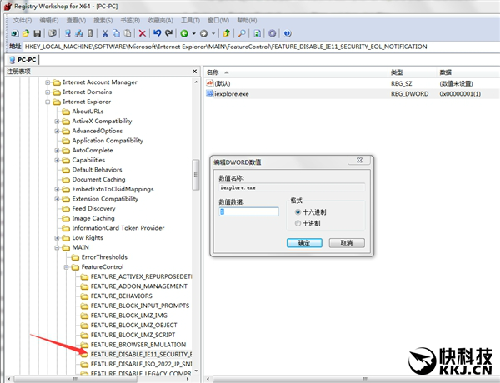
Task: Select the (默认) default value row
Action: coord(352,84)
